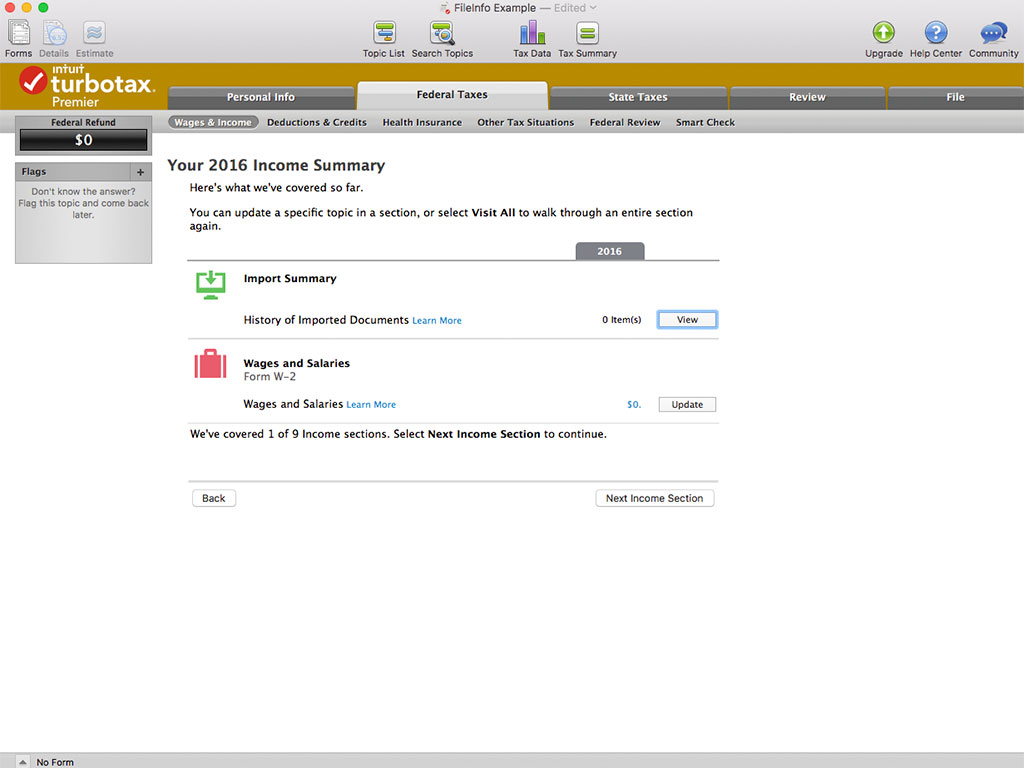The width and height of the screenshot is (1024, 768).
Task: Click the TurboTax checkmark logo
Action: pyautogui.click(x=32, y=81)
